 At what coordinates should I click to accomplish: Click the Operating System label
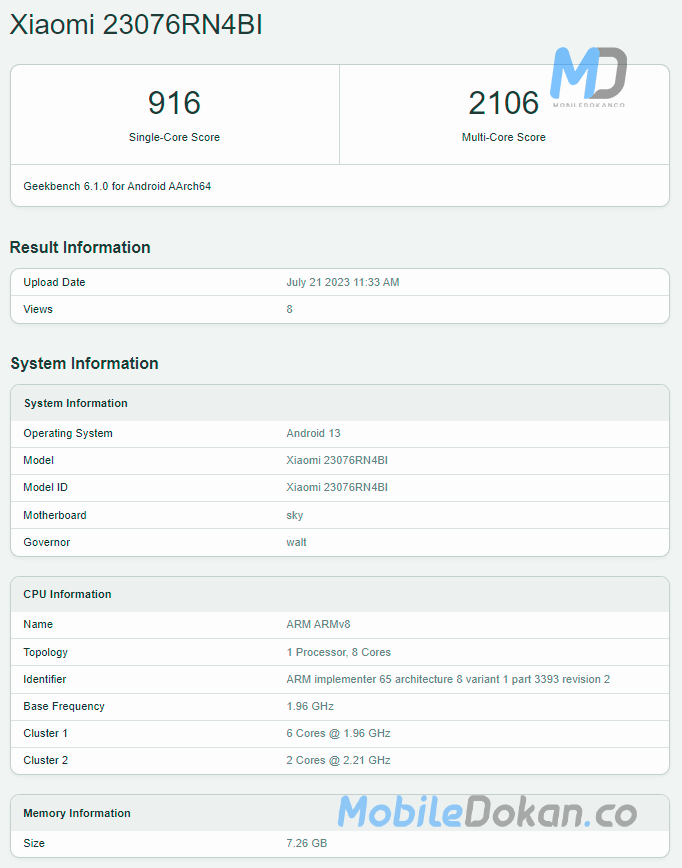pyautogui.click(x=68, y=433)
